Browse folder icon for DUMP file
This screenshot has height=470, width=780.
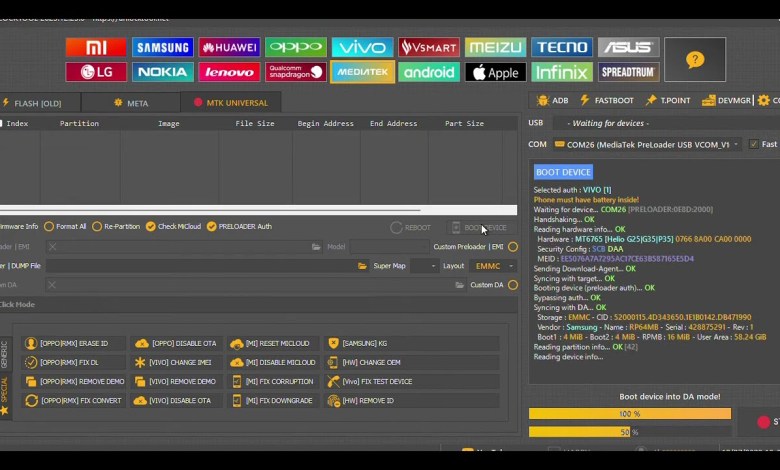point(362,266)
